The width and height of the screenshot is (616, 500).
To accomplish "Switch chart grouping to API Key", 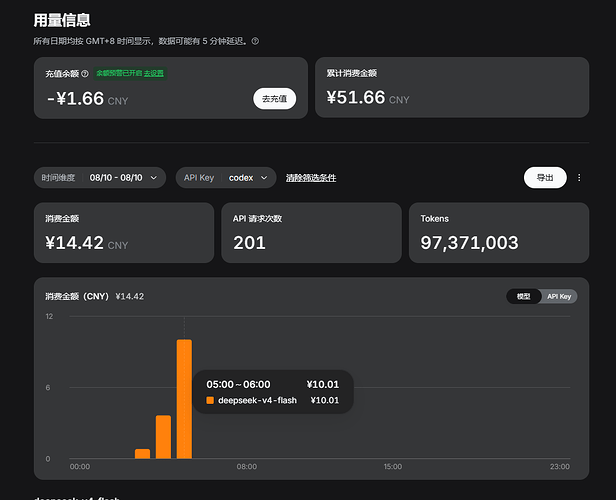I will pyautogui.click(x=559, y=297).
